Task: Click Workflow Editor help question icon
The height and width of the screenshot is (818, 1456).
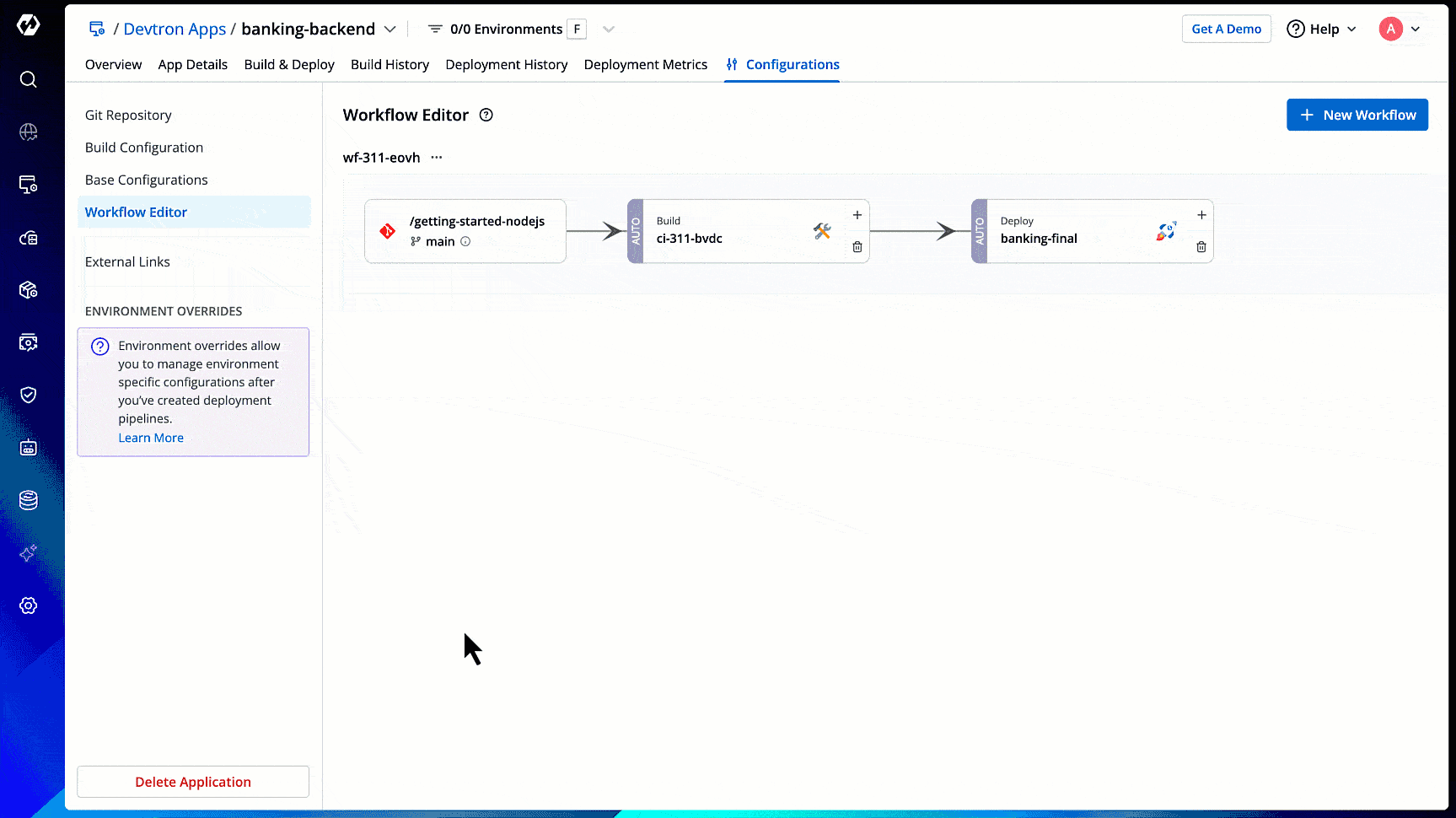Action: tap(486, 116)
